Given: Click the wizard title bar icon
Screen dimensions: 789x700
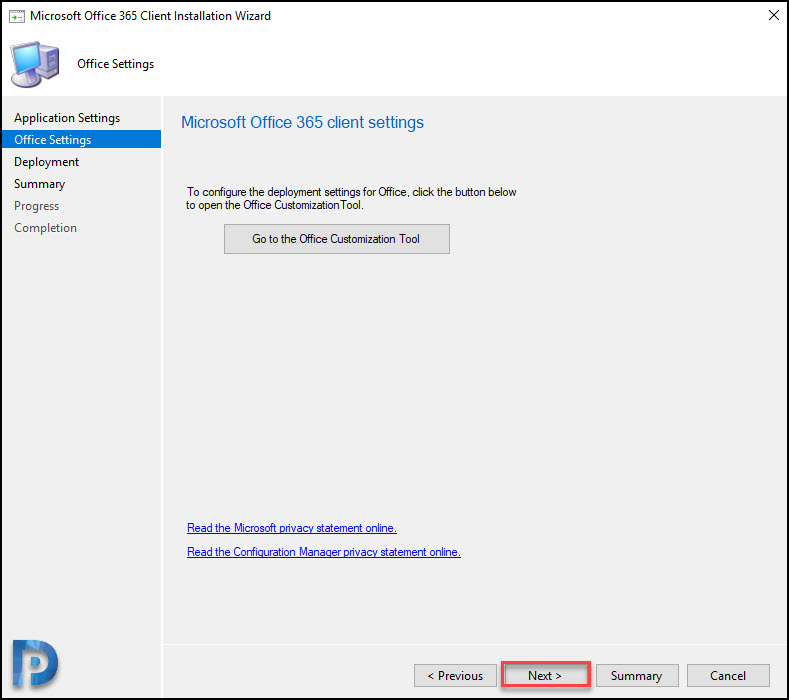Looking at the screenshot, I should click(17, 17).
